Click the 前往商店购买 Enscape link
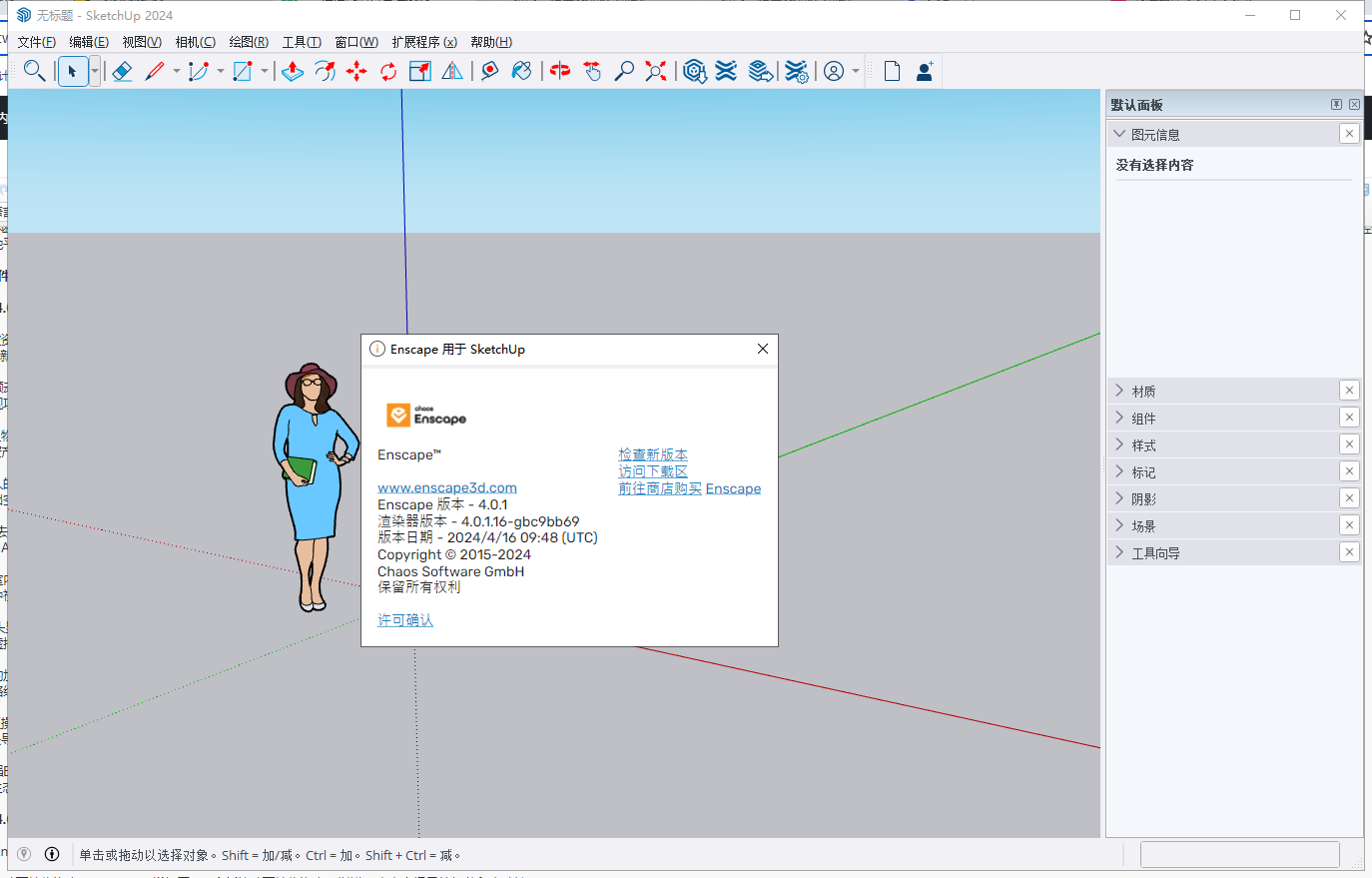Image resolution: width=1372 pixels, height=878 pixels. point(690,488)
